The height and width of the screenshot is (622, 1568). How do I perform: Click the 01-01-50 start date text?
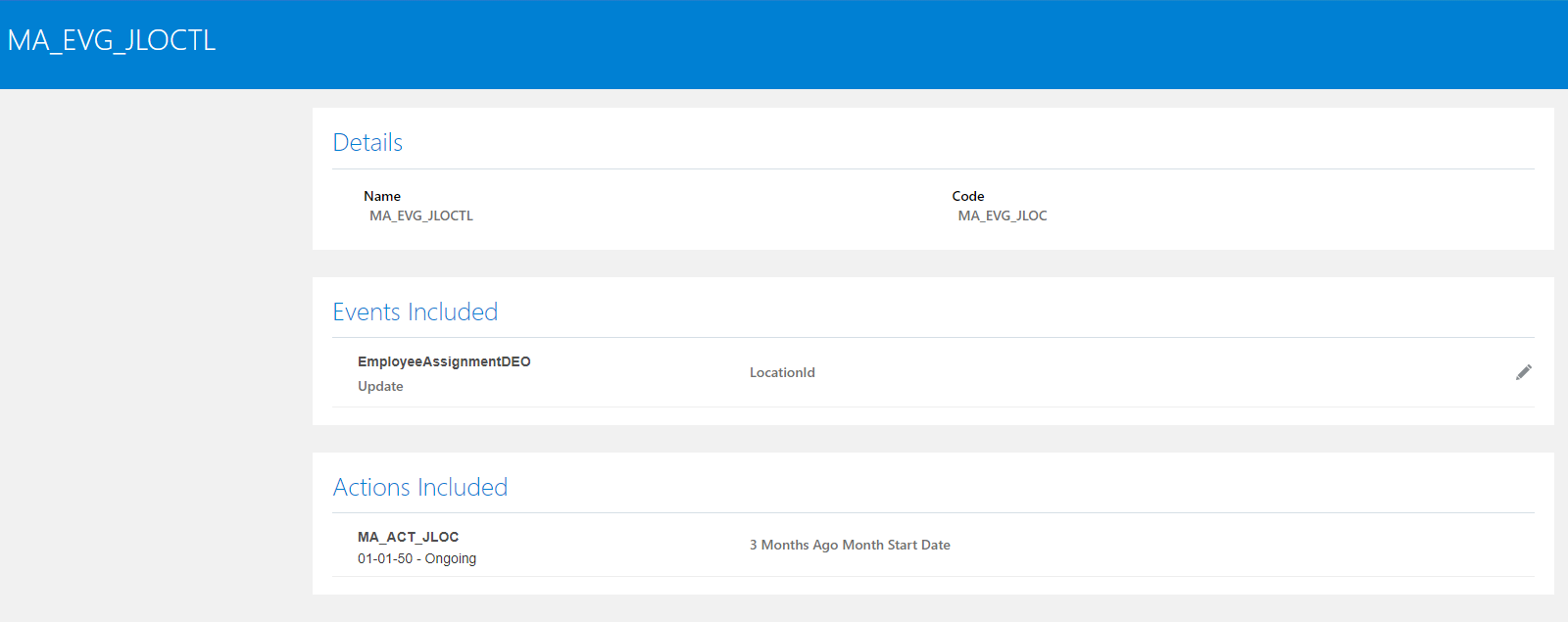[x=385, y=558]
